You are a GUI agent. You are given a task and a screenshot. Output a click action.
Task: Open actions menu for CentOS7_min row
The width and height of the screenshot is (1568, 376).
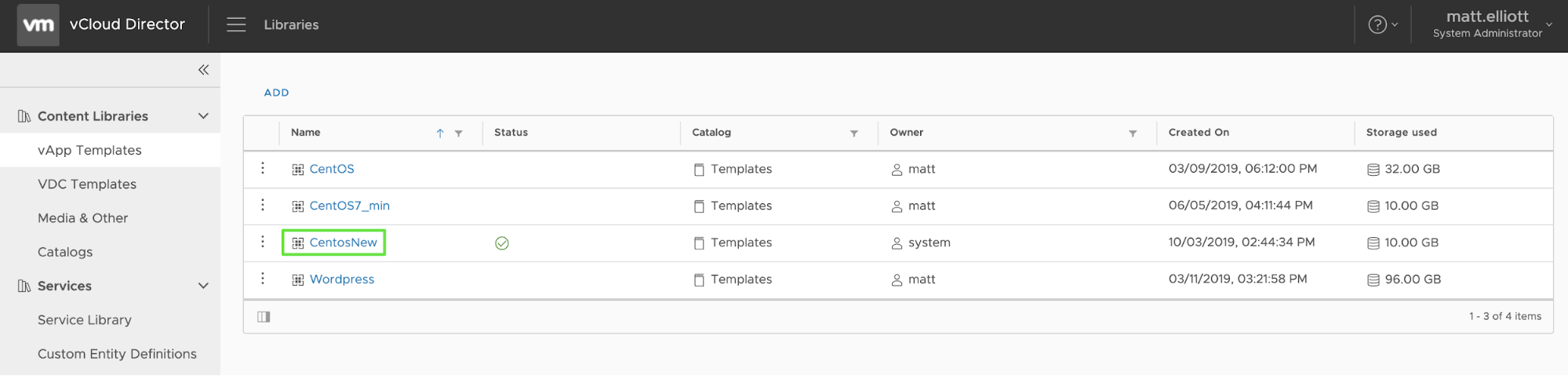tap(263, 205)
